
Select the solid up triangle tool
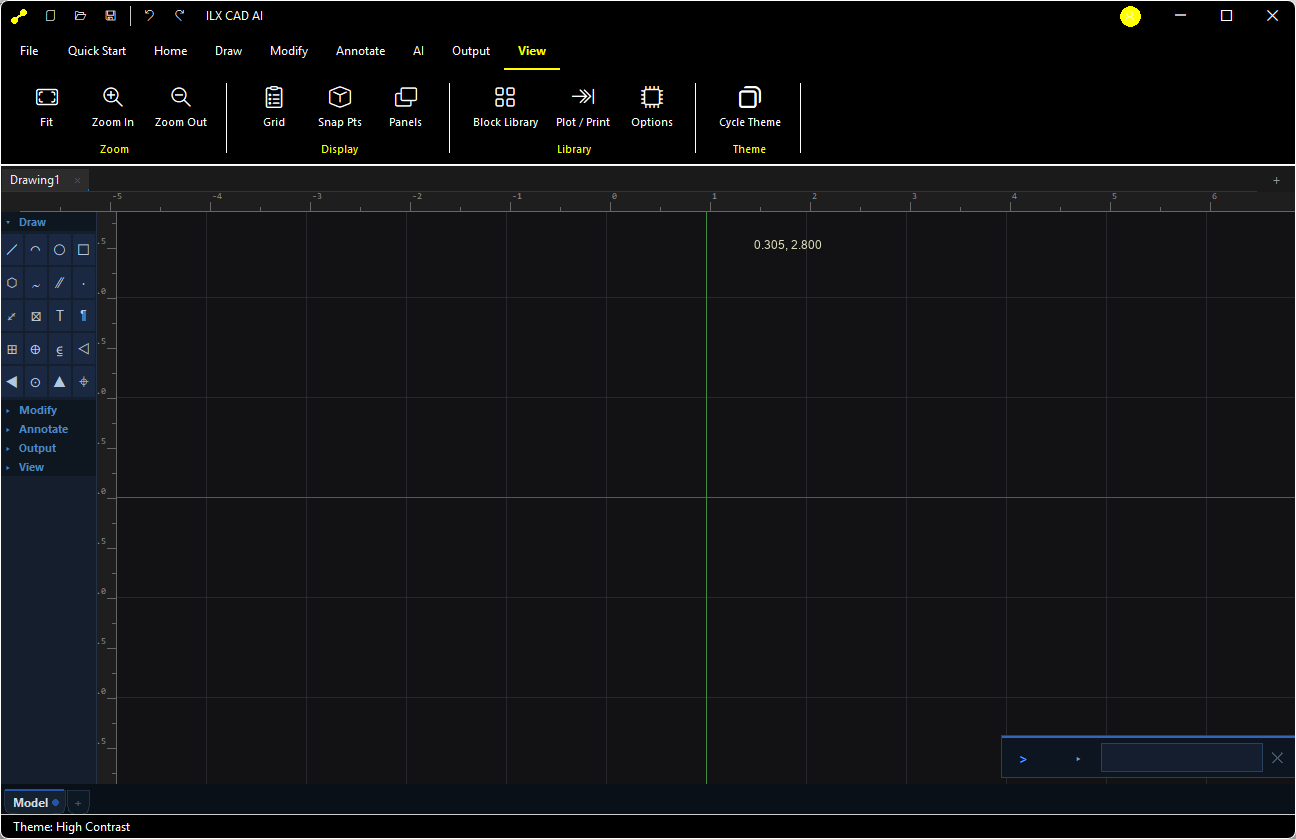tap(60, 382)
